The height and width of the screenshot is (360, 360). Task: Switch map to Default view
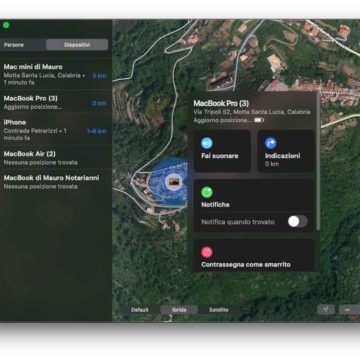click(x=140, y=310)
